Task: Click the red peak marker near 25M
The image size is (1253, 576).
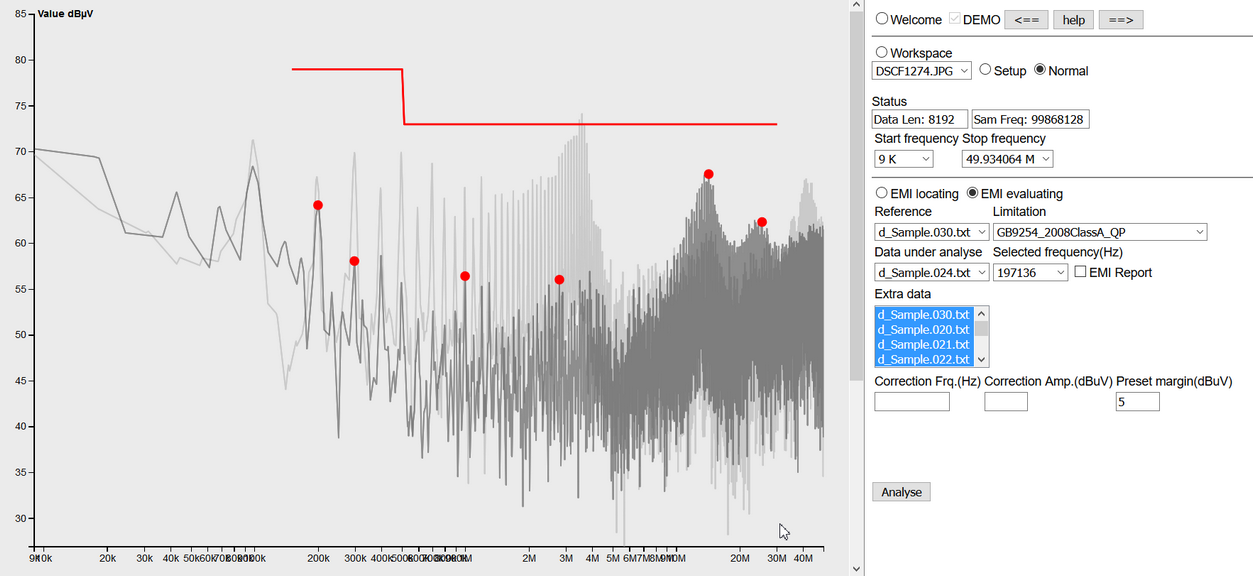Action: (x=762, y=222)
